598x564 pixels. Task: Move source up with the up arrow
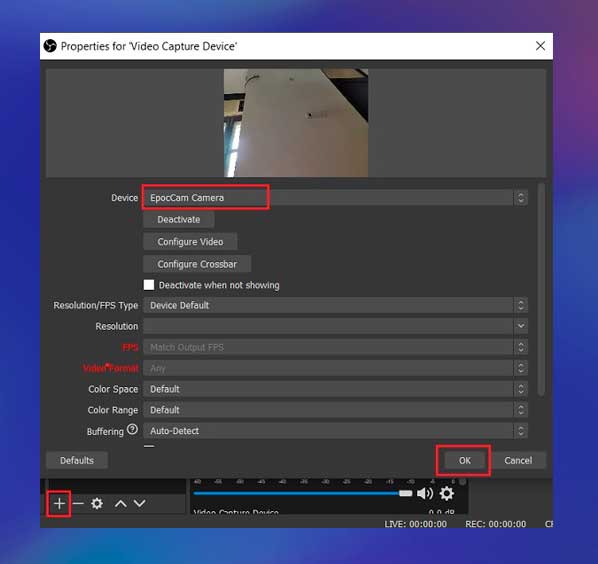(x=121, y=504)
